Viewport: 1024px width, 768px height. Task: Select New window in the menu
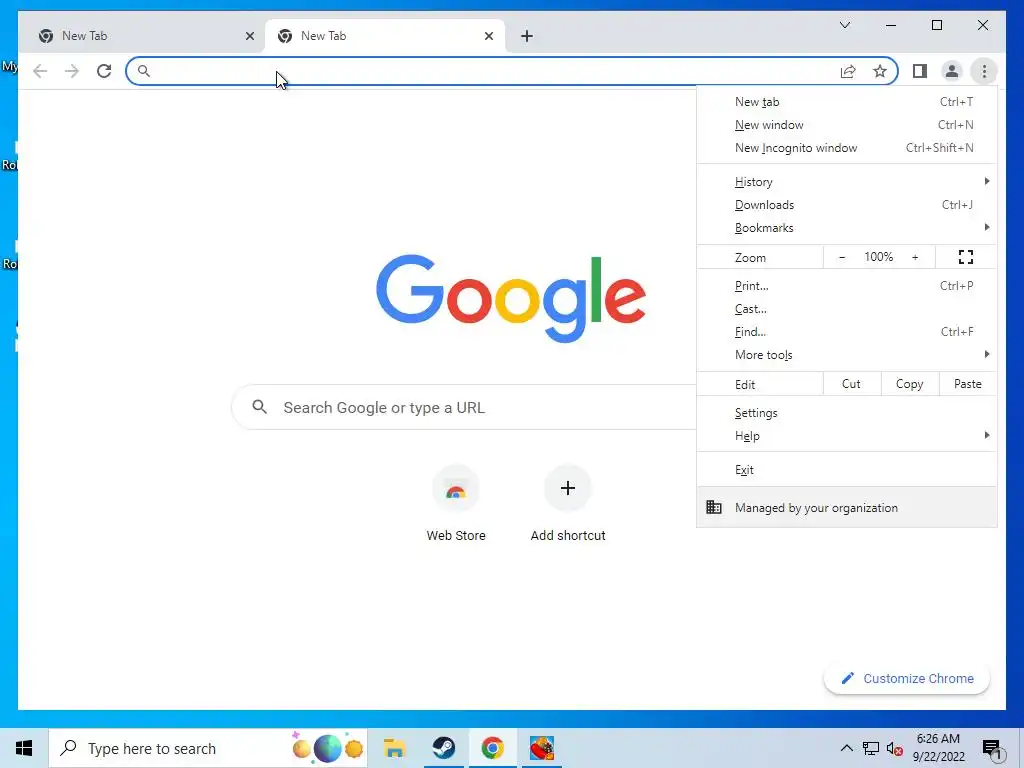click(846, 125)
